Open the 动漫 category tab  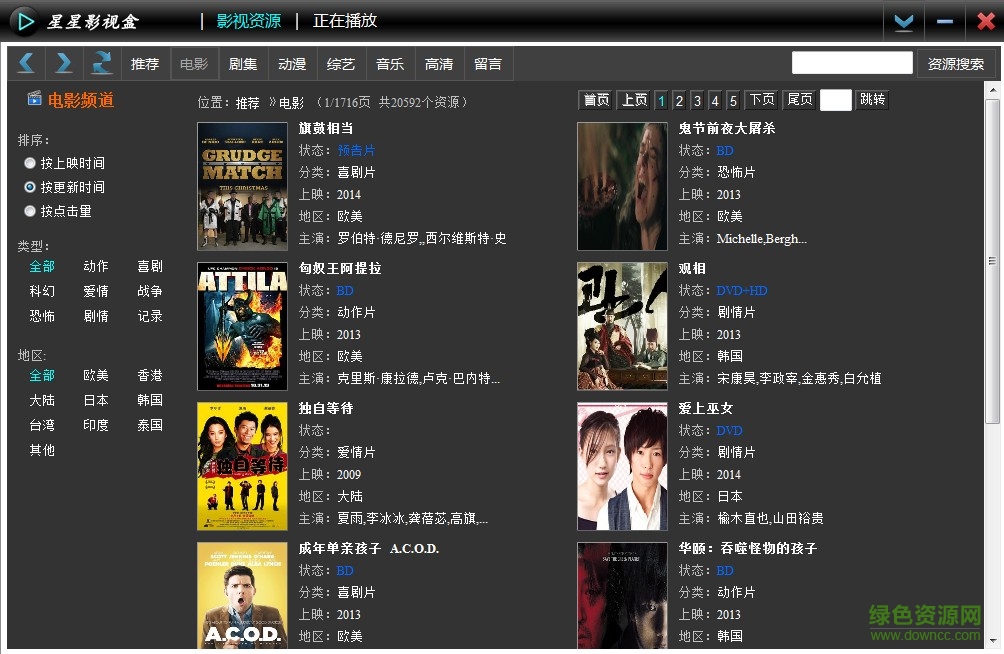click(292, 64)
